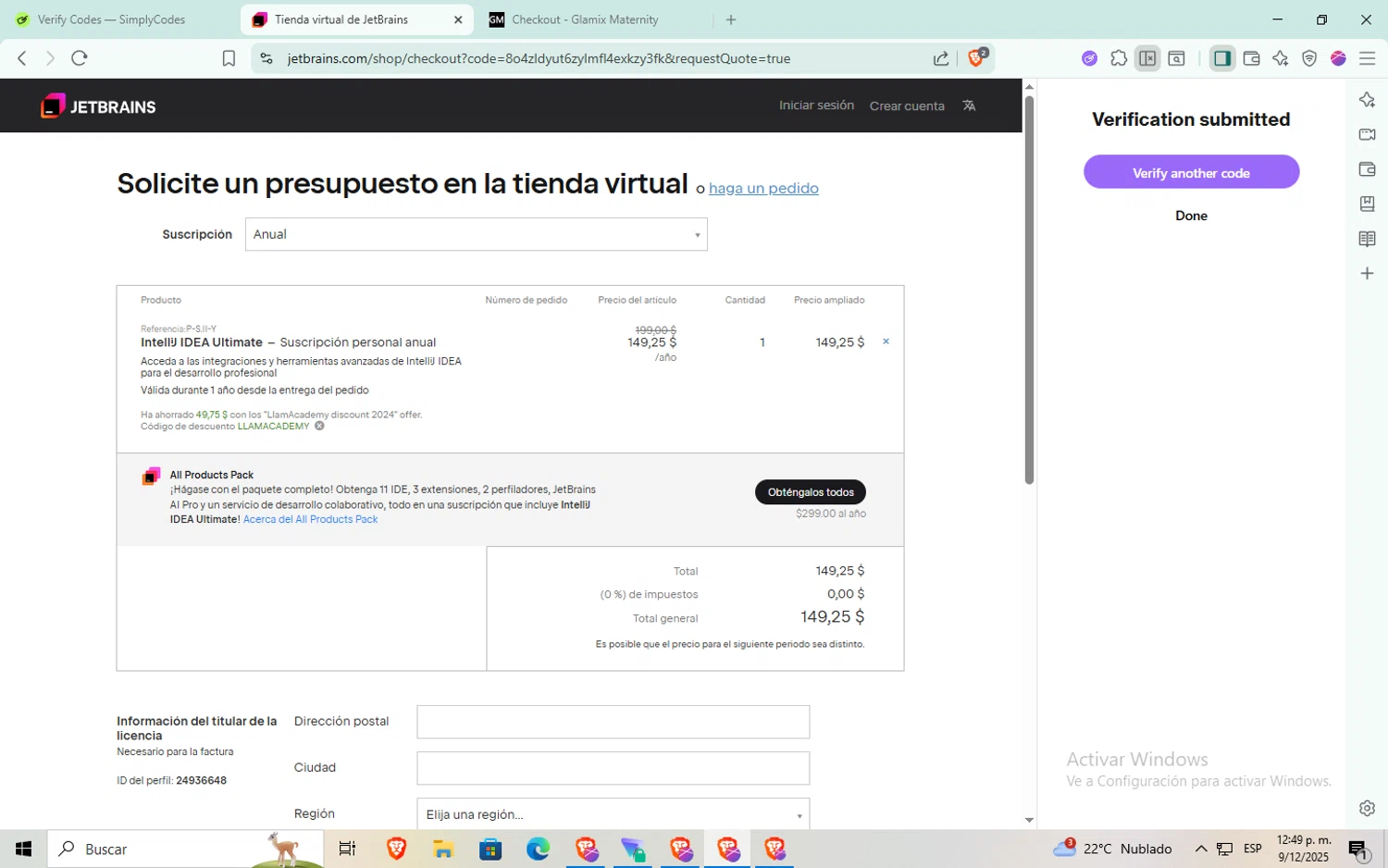Click Crear cuenta in the header
1388x868 pixels.
click(907, 105)
